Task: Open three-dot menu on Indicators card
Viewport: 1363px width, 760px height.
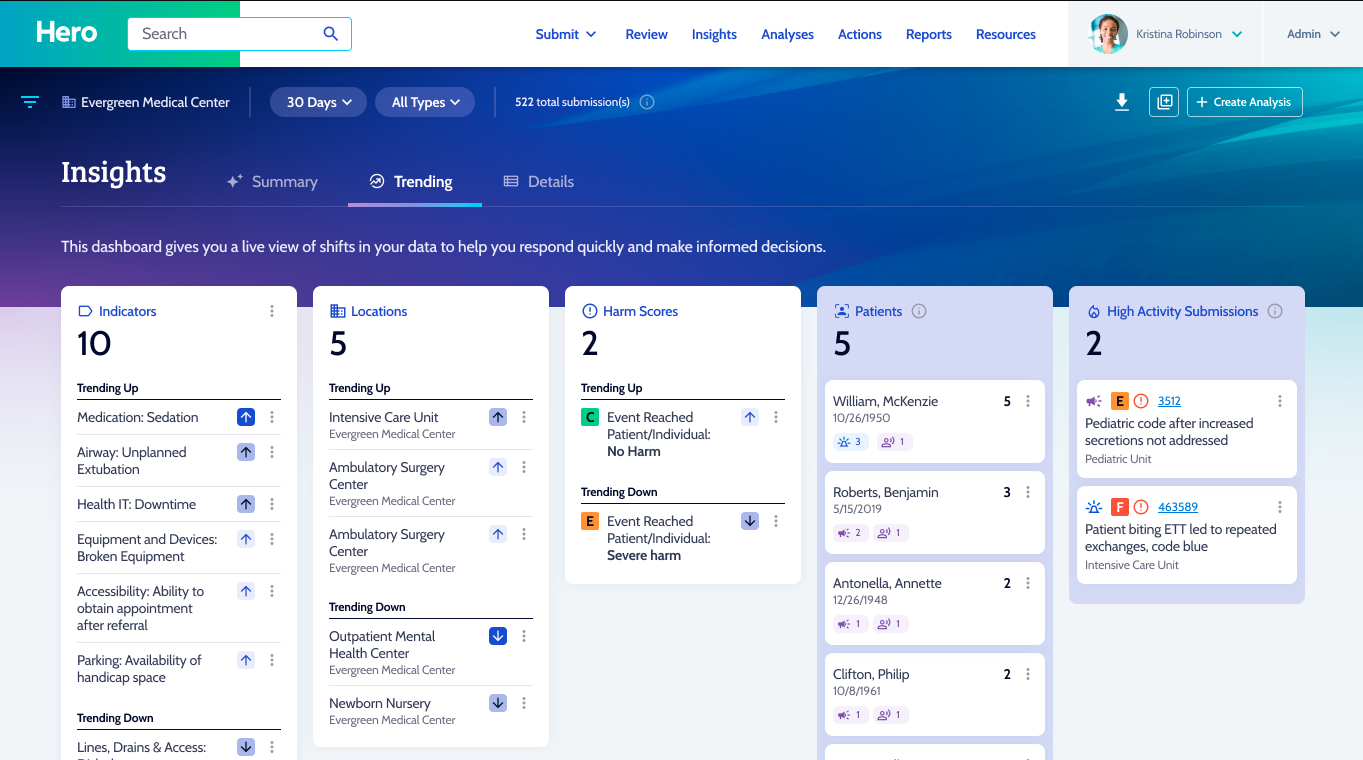Action: [x=272, y=311]
